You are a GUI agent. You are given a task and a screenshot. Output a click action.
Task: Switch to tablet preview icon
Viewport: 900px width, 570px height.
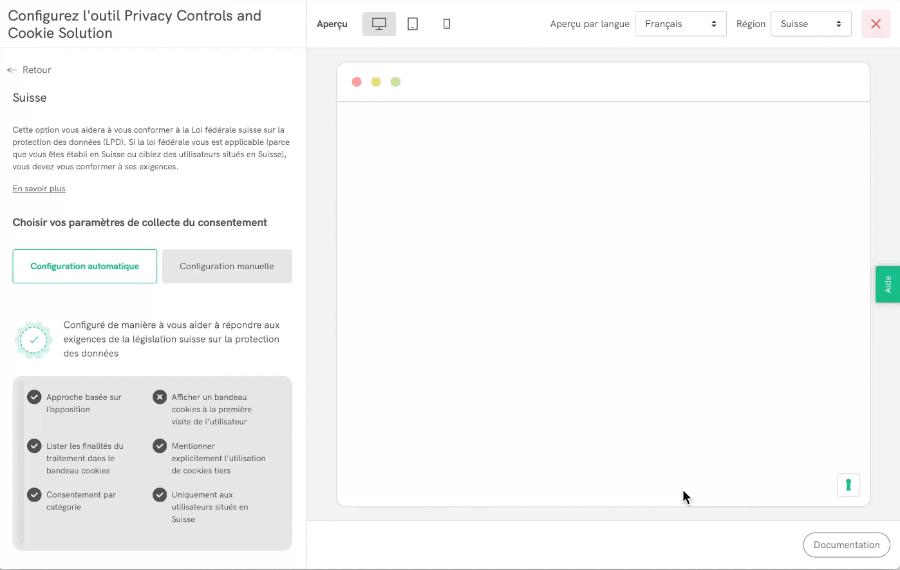413,24
